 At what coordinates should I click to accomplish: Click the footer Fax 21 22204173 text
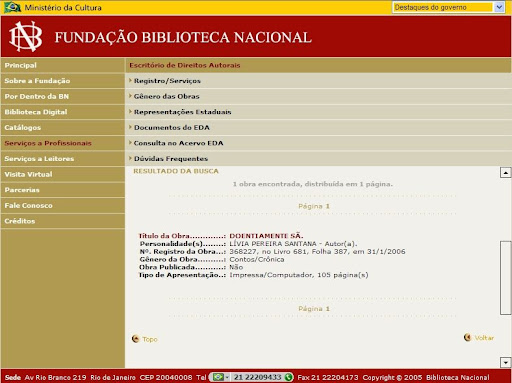(x=328, y=377)
